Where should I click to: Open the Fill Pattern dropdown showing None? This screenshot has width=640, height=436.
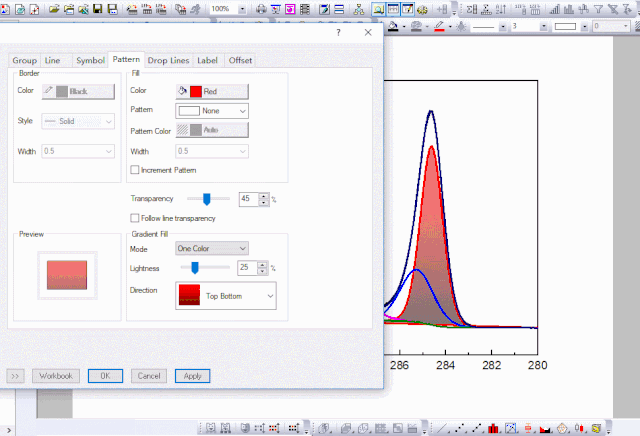pyautogui.click(x=212, y=110)
